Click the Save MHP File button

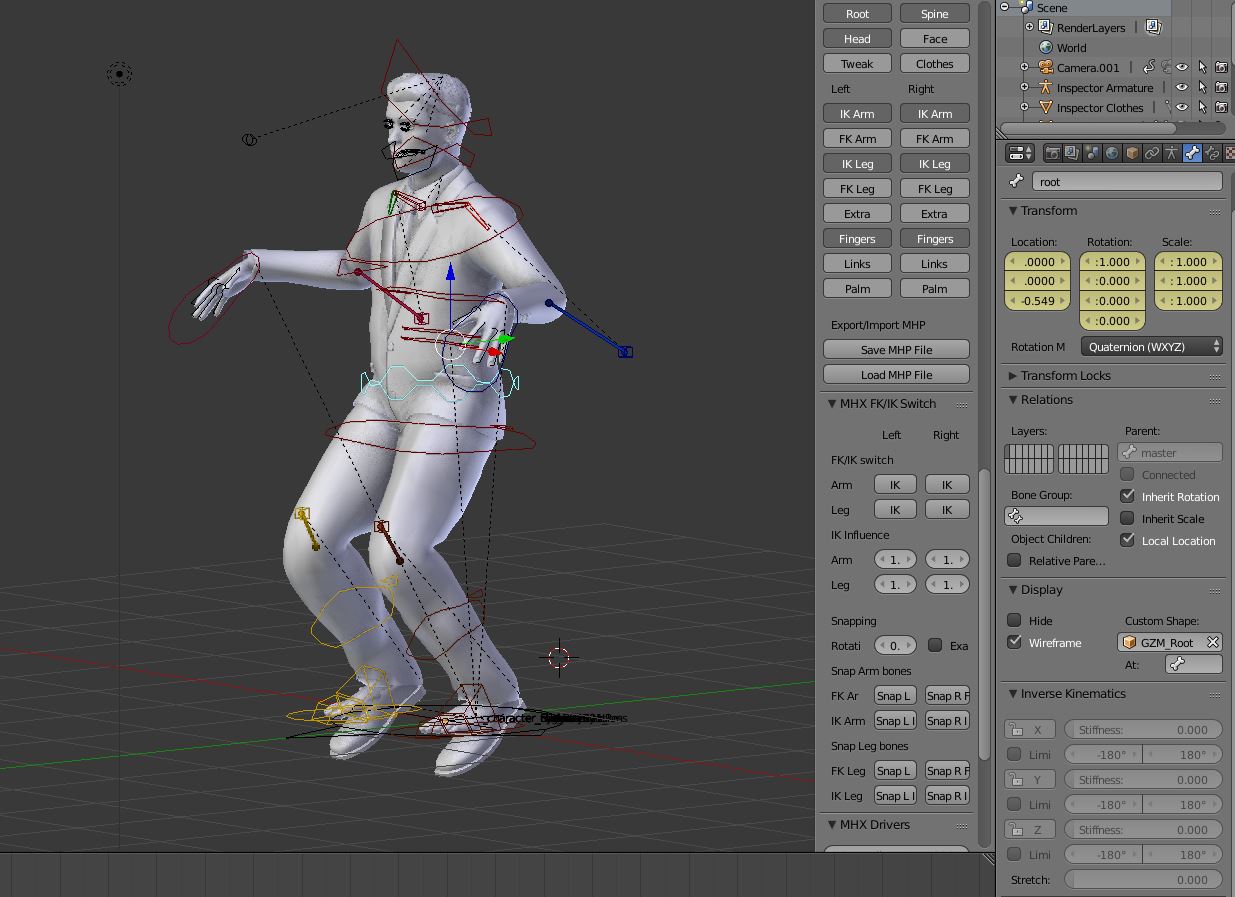[896, 349]
